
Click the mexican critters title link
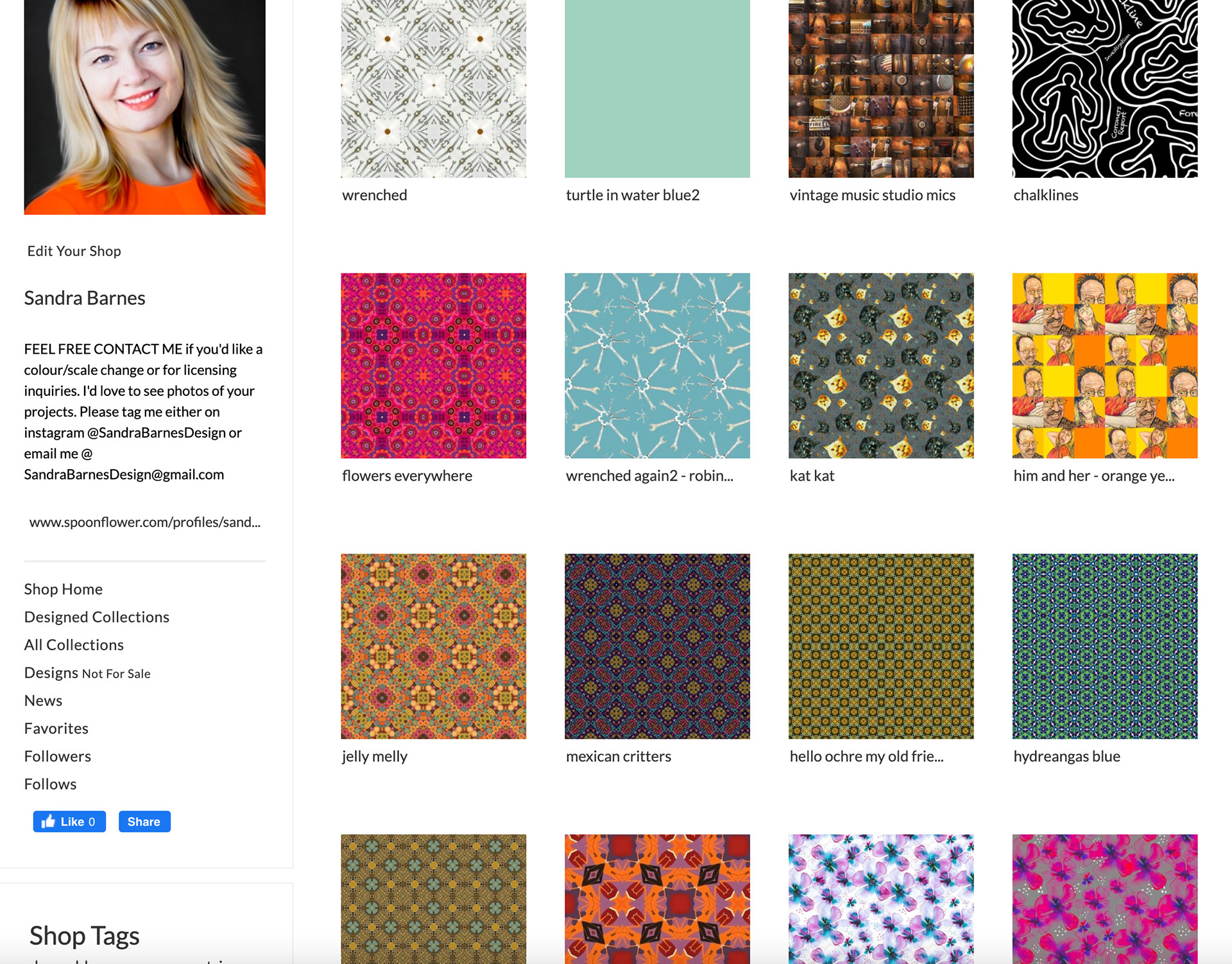(x=618, y=757)
